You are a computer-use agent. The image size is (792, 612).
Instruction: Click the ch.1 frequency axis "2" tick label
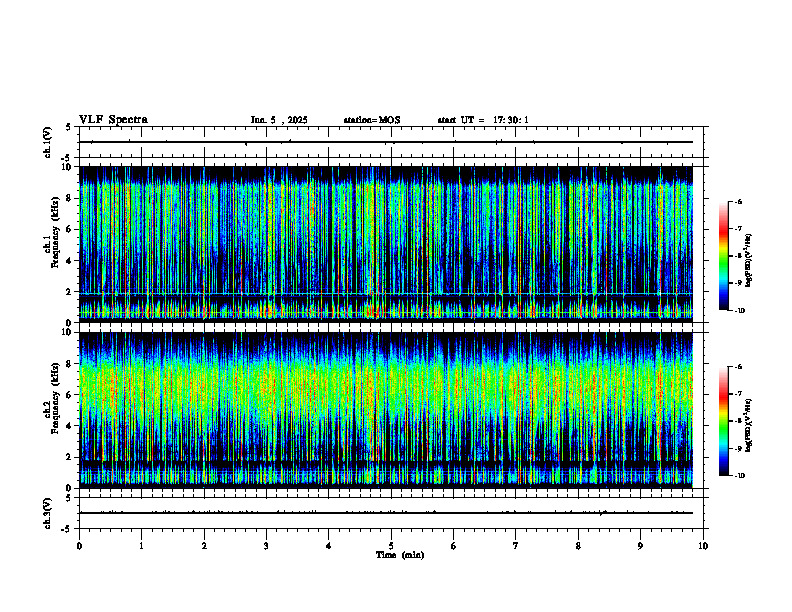[70, 292]
